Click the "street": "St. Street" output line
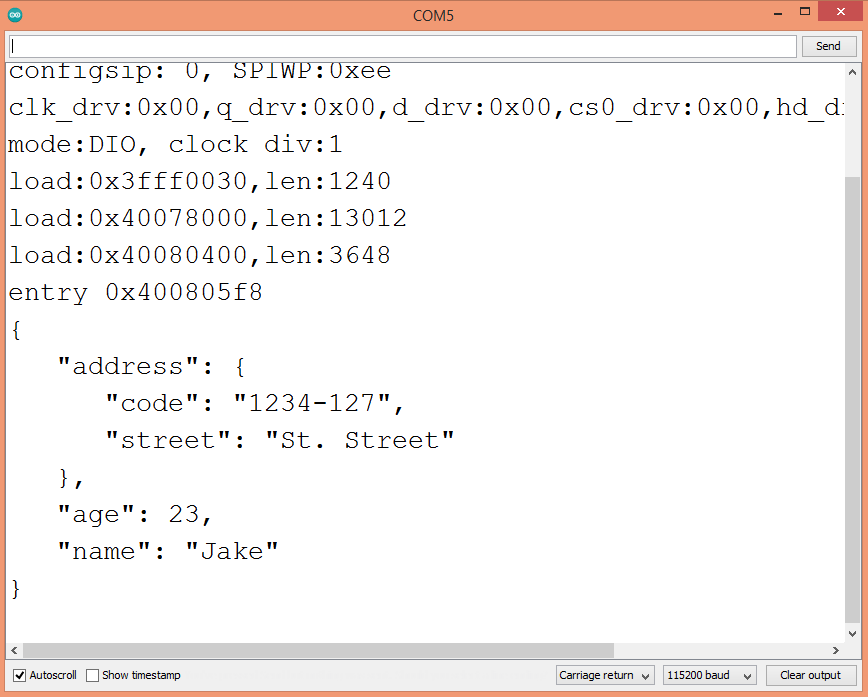 (280, 440)
